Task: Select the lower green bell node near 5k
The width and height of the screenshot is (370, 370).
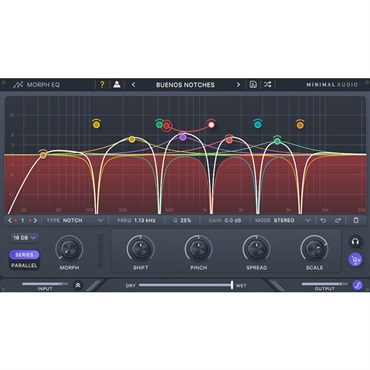Action: coord(277,141)
